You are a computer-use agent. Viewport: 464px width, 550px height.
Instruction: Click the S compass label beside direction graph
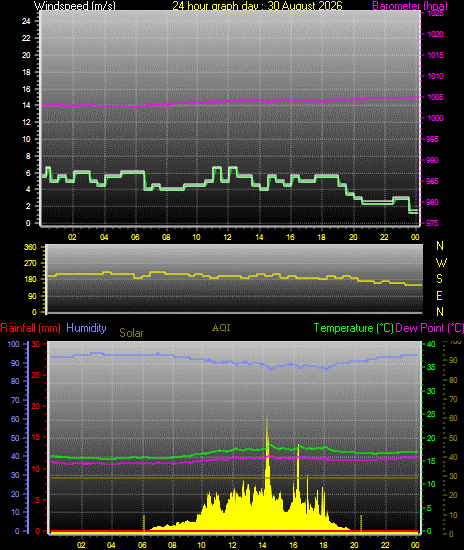click(x=439, y=279)
